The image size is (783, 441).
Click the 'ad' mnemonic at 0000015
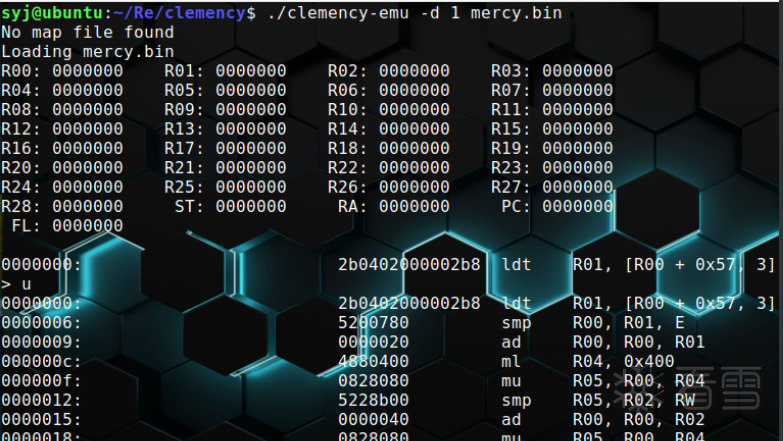tap(511, 420)
